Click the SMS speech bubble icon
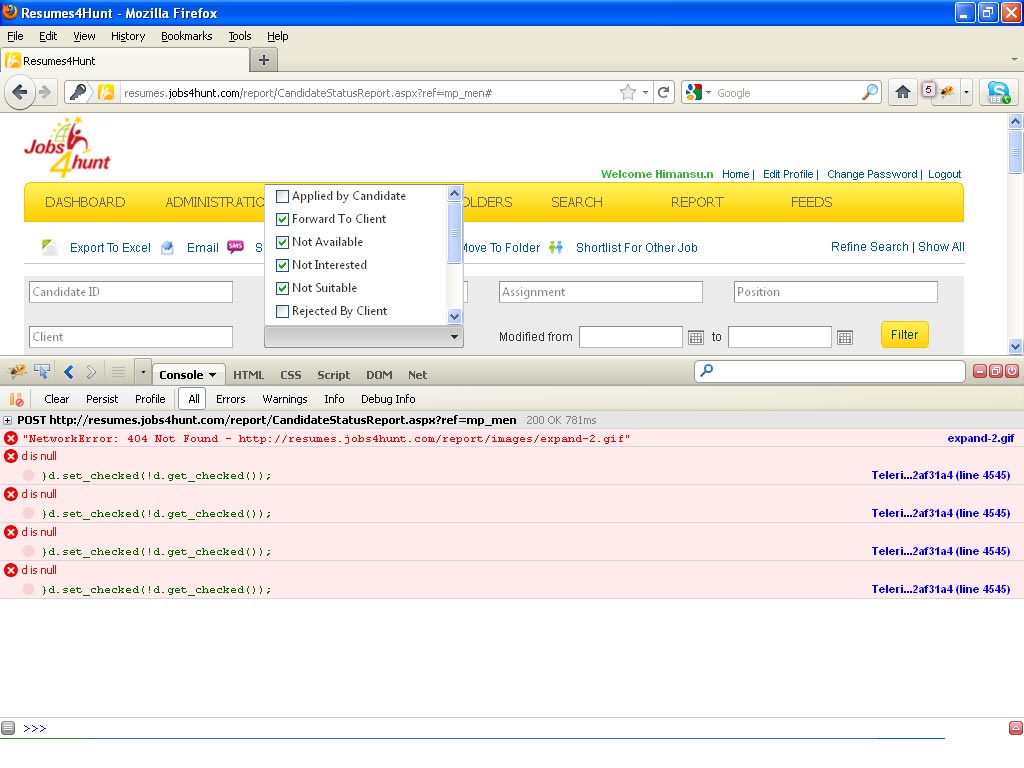Image resolution: width=1024 pixels, height=768 pixels. 235,247
